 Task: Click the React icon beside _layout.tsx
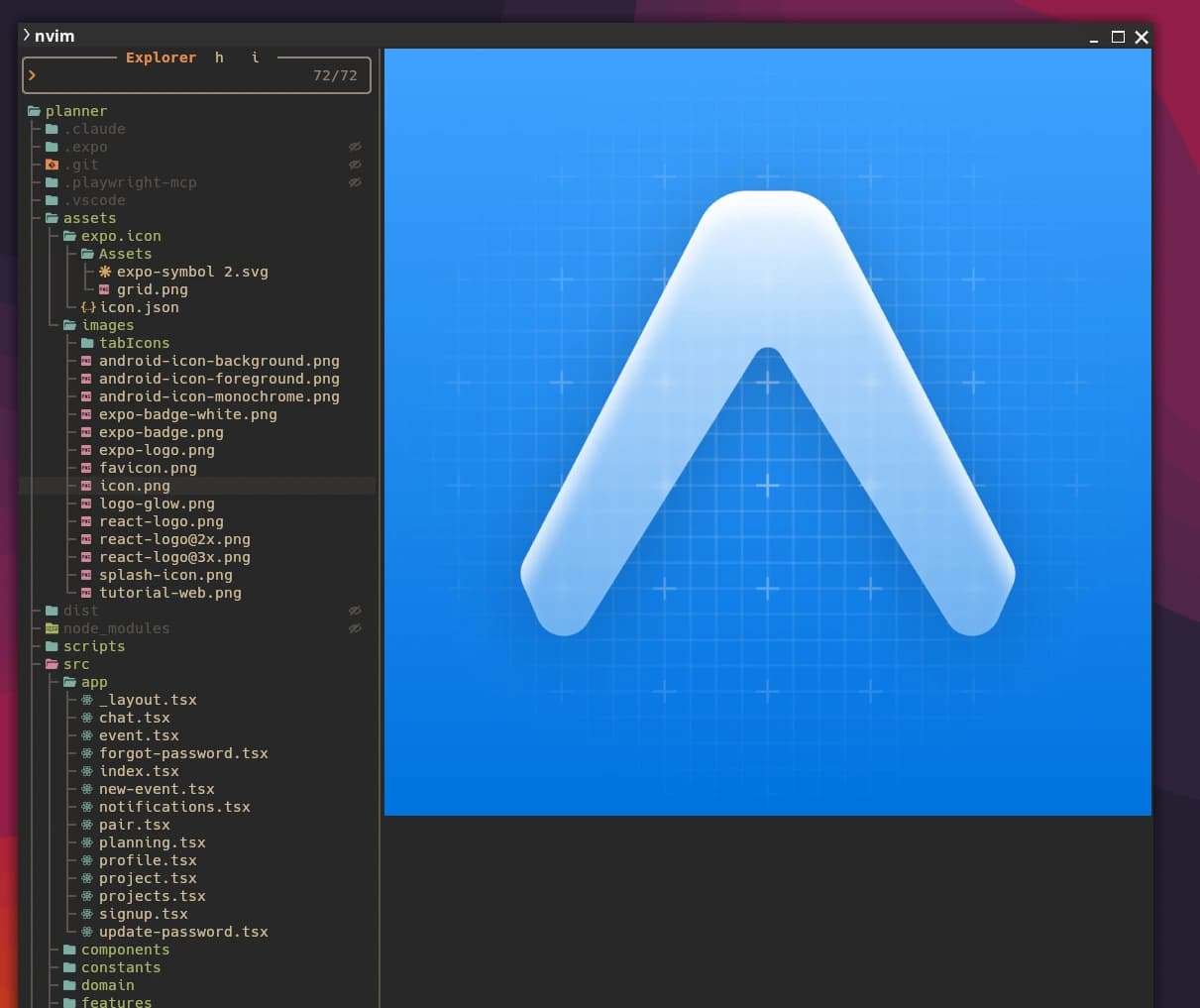pos(87,700)
